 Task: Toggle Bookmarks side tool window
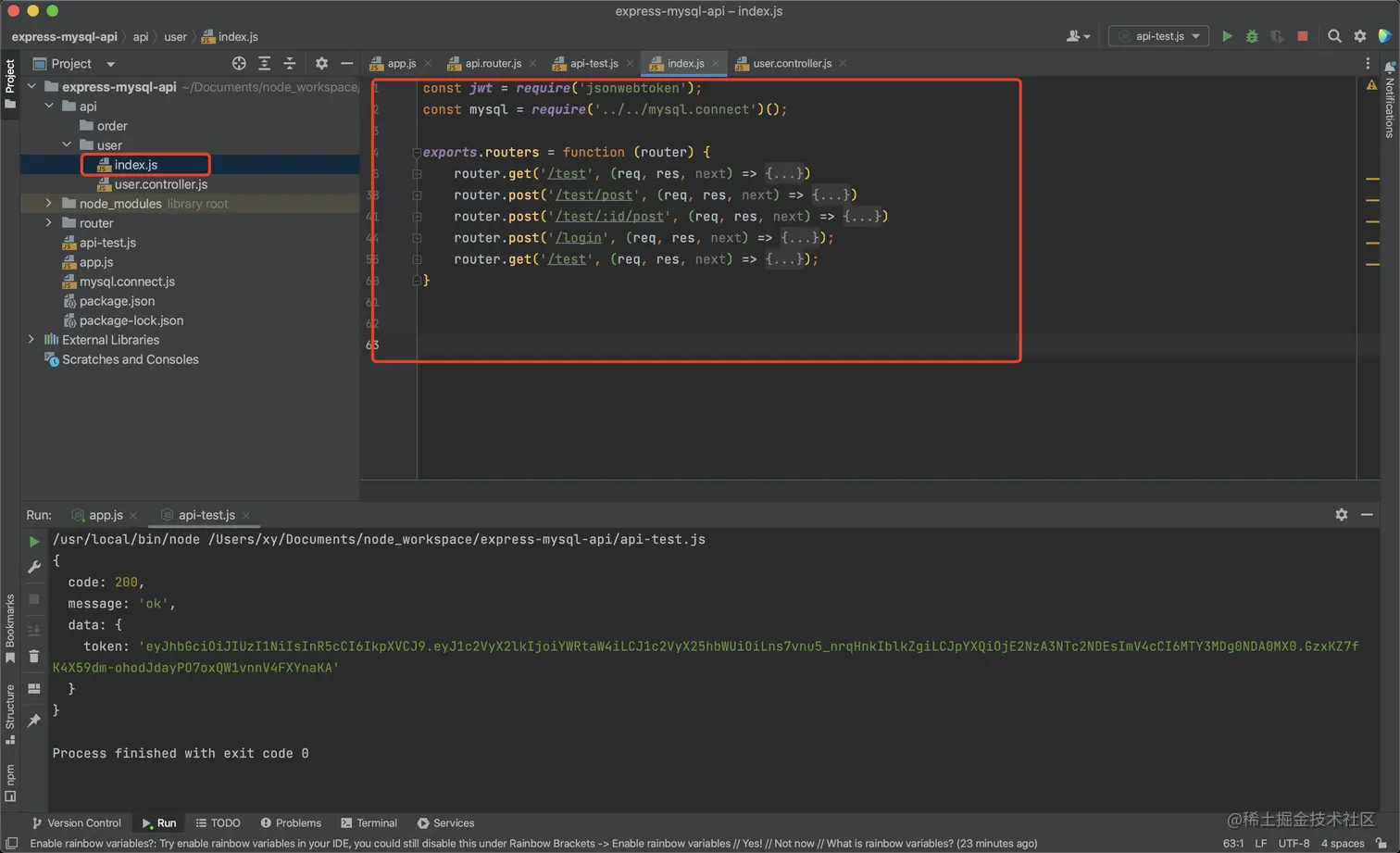click(x=10, y=628)
